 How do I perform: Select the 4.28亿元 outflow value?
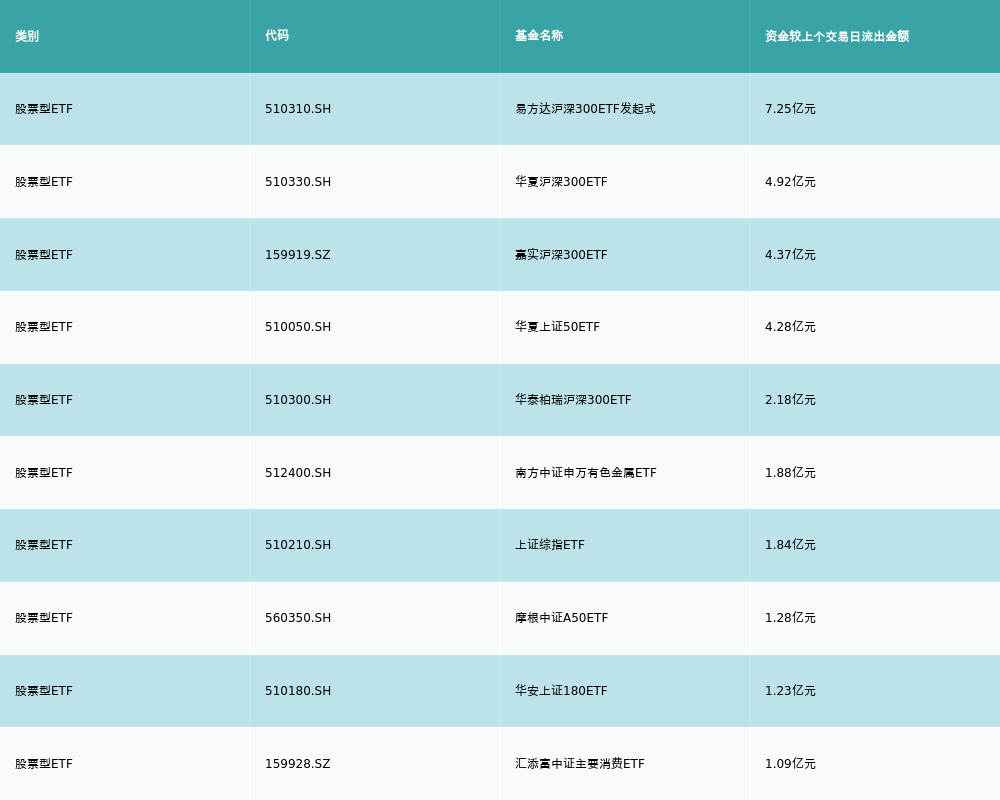[x=790, y=327]
